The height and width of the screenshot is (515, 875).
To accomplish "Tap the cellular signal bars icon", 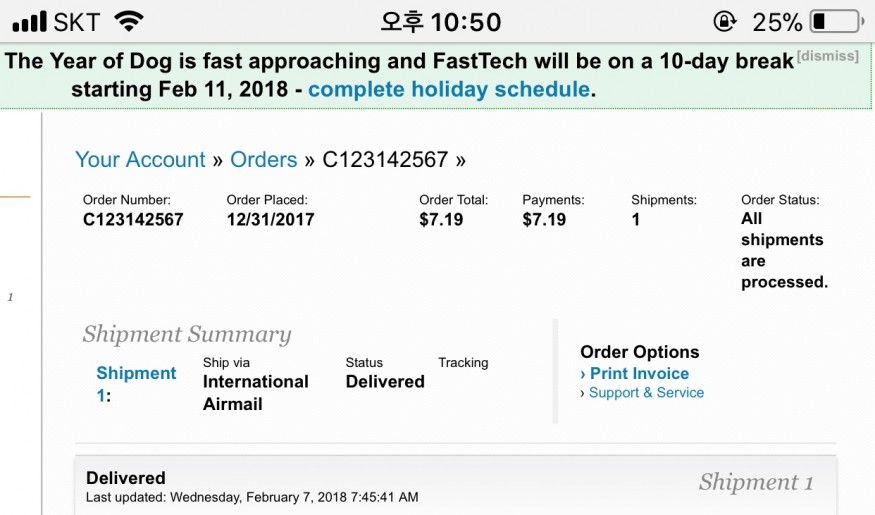I will (x=30, y=21).
